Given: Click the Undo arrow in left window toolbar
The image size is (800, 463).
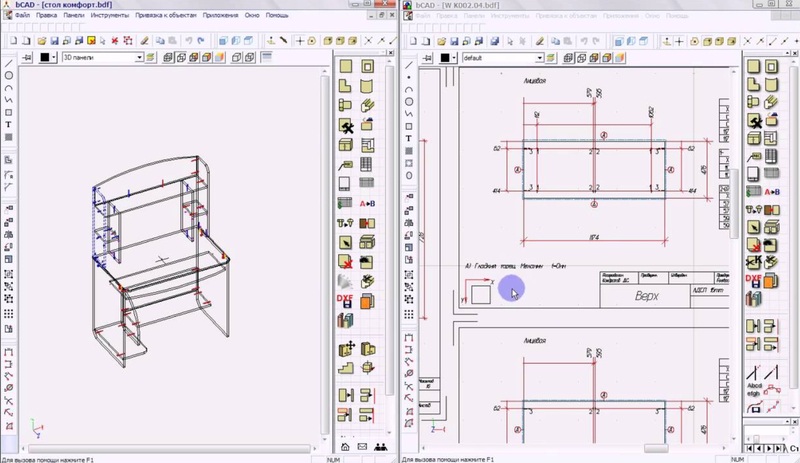Looking at the screenshot, I should pos(187,40).
